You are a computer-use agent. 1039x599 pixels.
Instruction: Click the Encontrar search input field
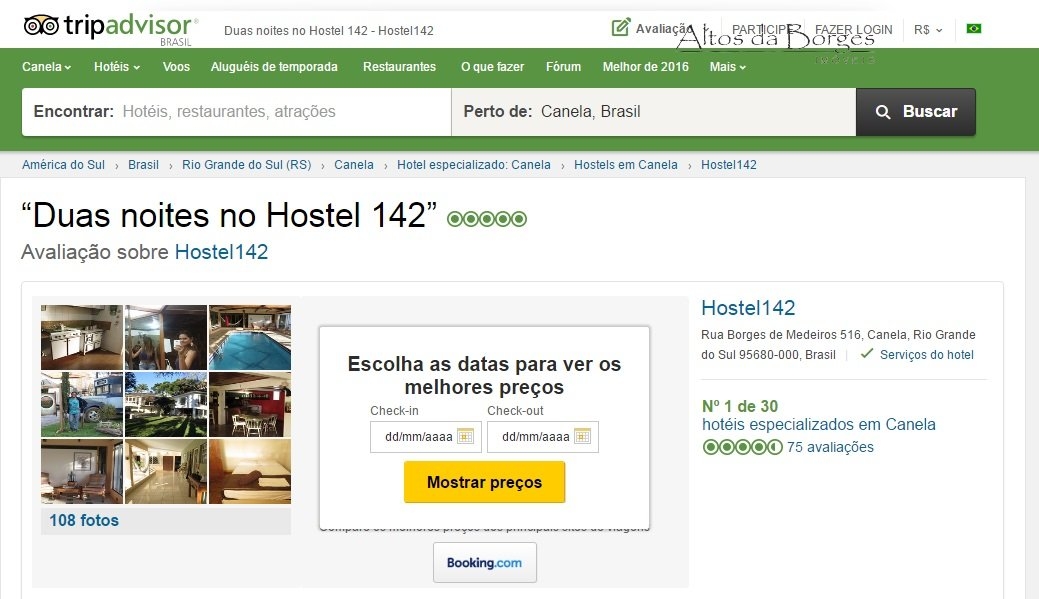(x=237, y=112)
